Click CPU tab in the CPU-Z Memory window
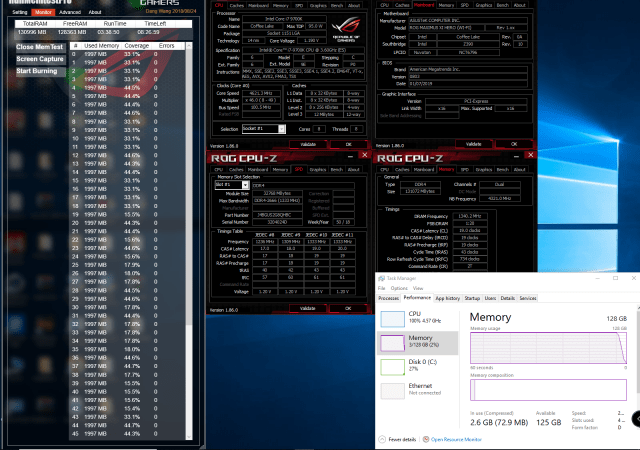This screenshot has height=450, width=640. pos(384,169)
